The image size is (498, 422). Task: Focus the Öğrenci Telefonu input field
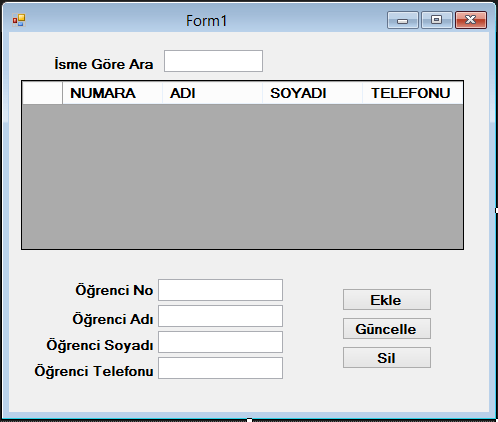(x=220, y=368)
